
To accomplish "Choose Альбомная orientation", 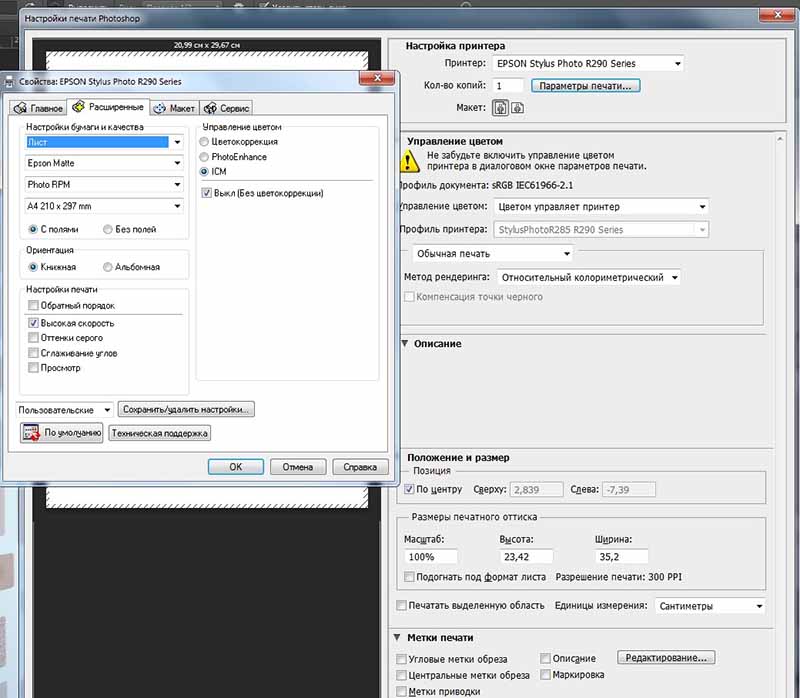I will [108, 267].
